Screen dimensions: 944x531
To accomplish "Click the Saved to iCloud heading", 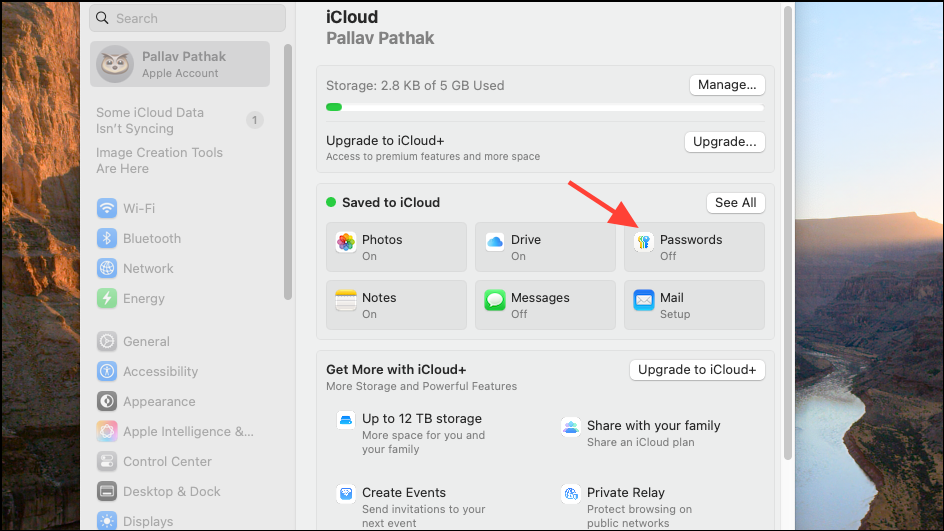I will pyautogui.click(x=391, y=202).
